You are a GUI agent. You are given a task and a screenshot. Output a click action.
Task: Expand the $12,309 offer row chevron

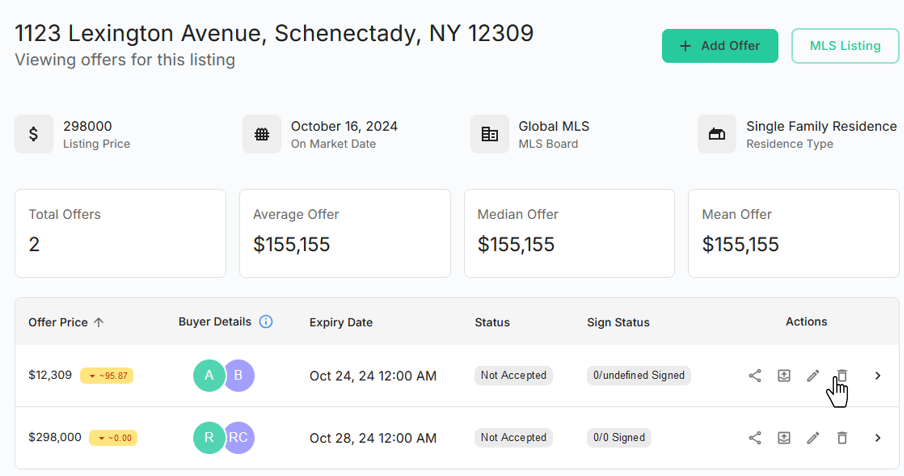pyautogui.click(x=878, y=376)
